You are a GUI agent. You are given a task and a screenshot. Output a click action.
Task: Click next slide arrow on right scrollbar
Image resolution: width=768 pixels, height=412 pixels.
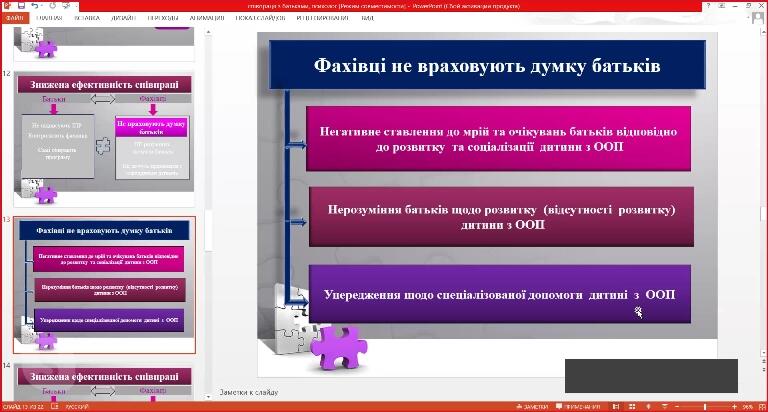pos(764,369)
